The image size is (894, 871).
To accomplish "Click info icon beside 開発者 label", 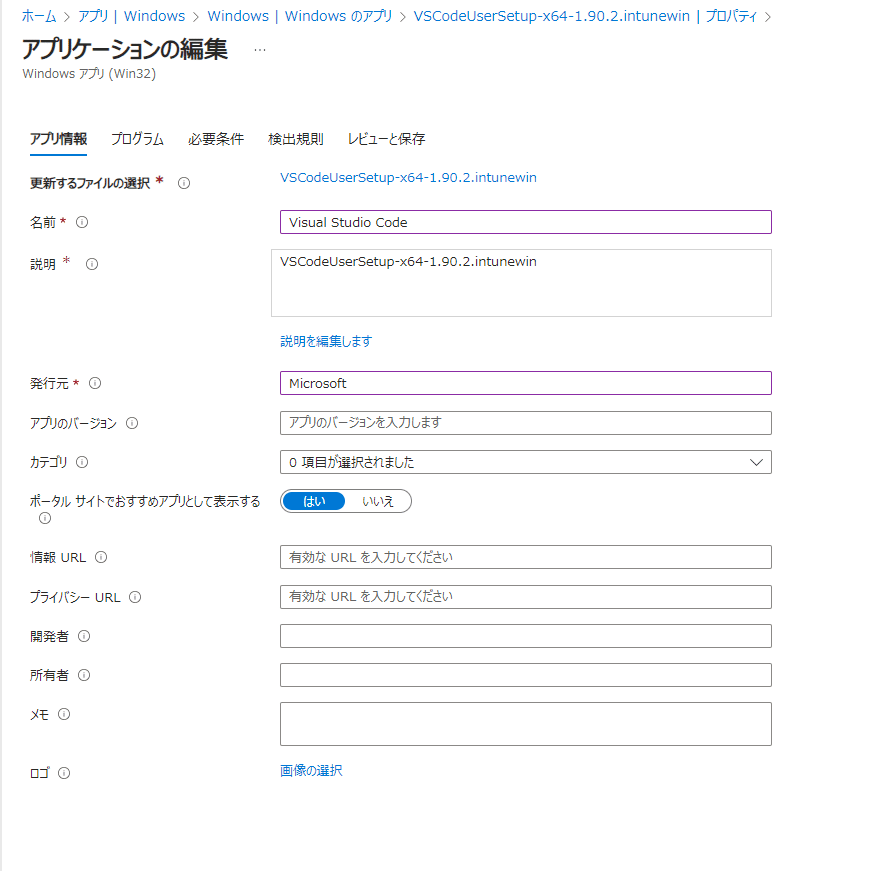I will [x=84, y=636].
